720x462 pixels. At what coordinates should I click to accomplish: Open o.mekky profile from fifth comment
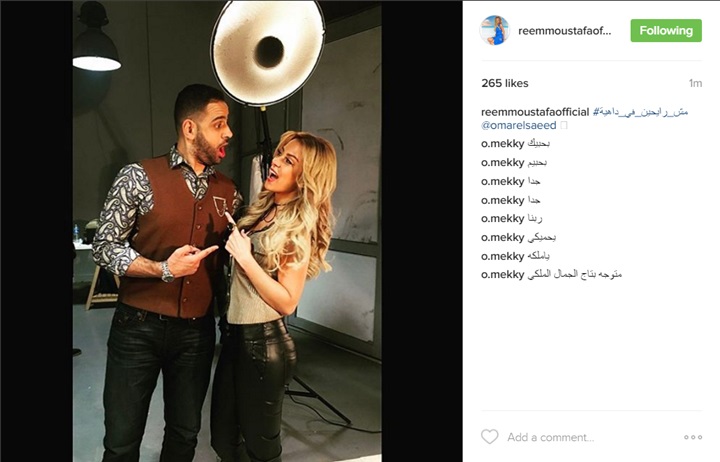click(502, 219)
